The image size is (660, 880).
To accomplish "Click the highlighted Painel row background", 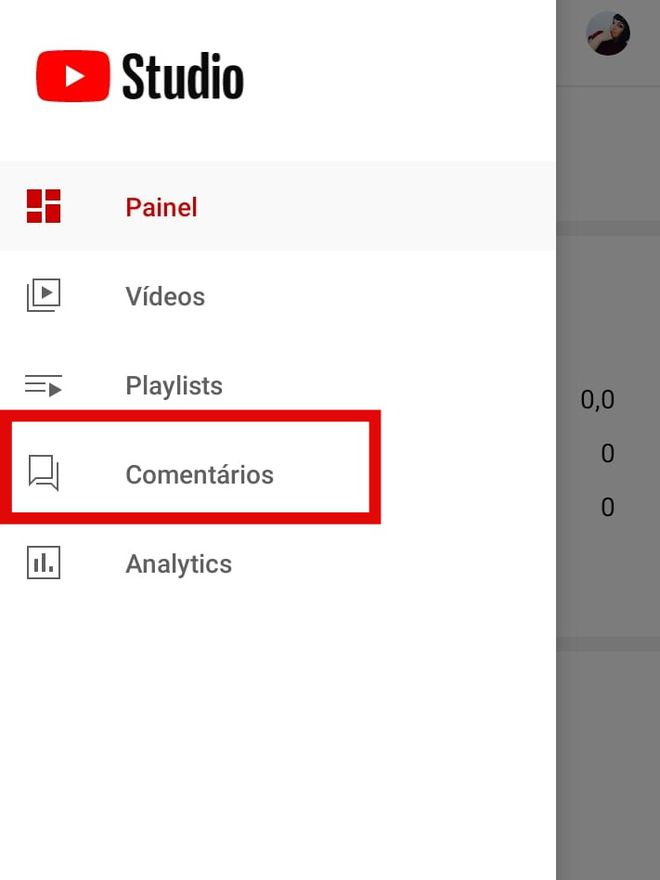I will (x=278, y=206).
